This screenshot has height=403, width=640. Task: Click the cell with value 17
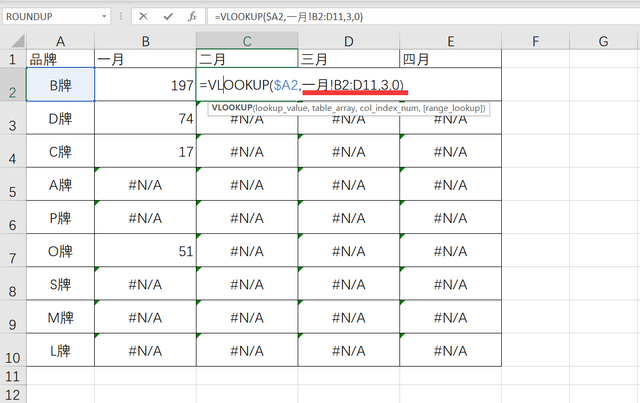click(145, 151)
